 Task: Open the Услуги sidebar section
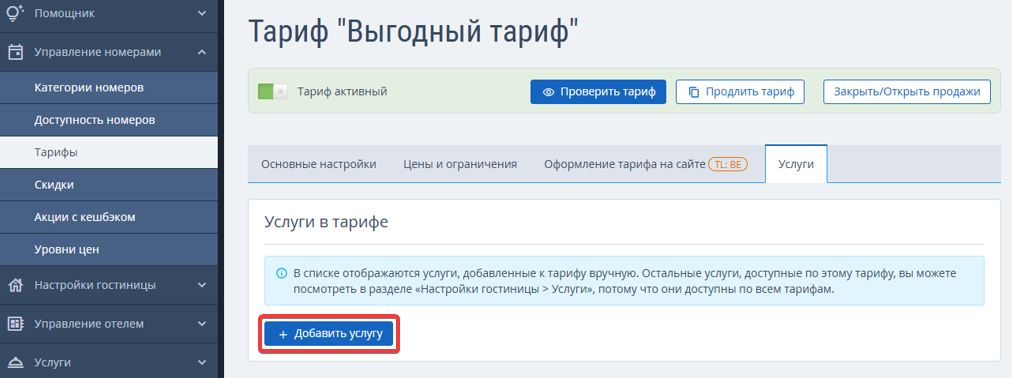tap(109, 361)
